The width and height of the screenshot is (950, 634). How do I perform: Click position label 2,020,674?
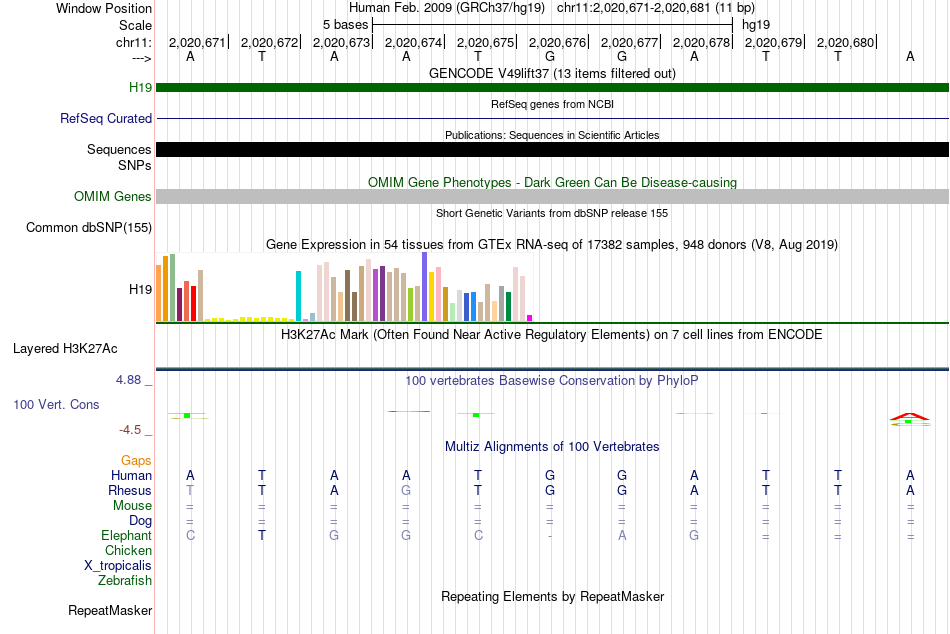tap(413, 42)
